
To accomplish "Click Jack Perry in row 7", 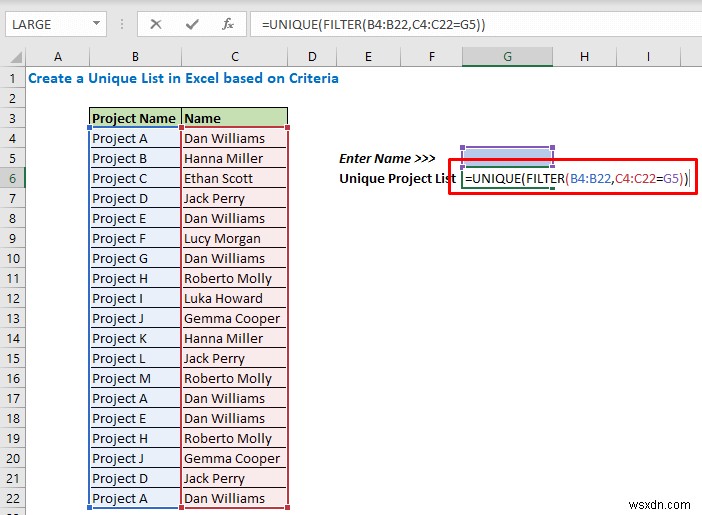I will pyautogui.click(x=234, y=198).
